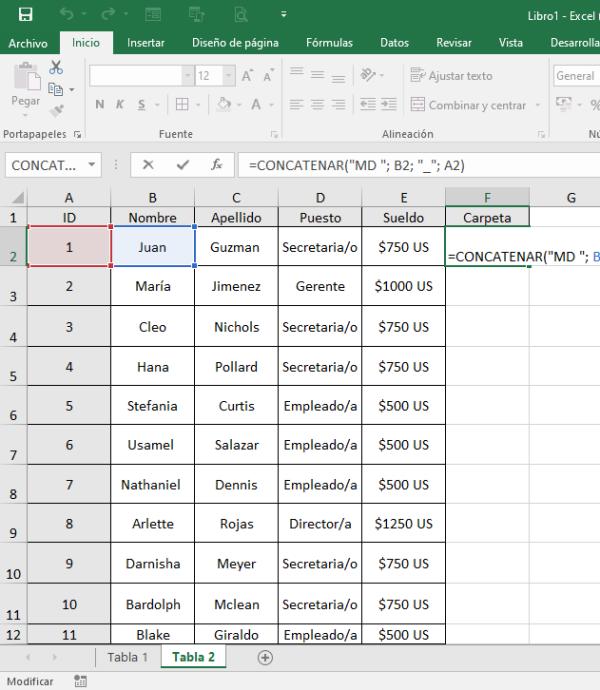This screenshot has width=600, height=690.
Task: Open the font size dropdown
Action: tap(228, 76)
